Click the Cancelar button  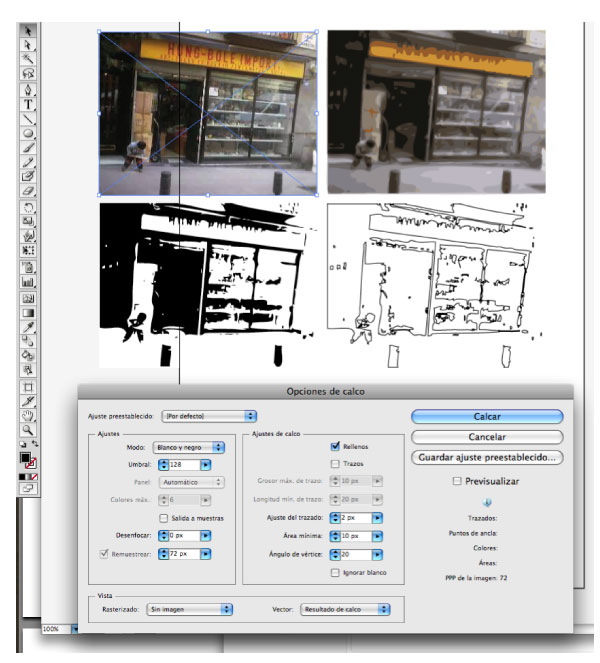pyautogui.click(x=487, y=437)
